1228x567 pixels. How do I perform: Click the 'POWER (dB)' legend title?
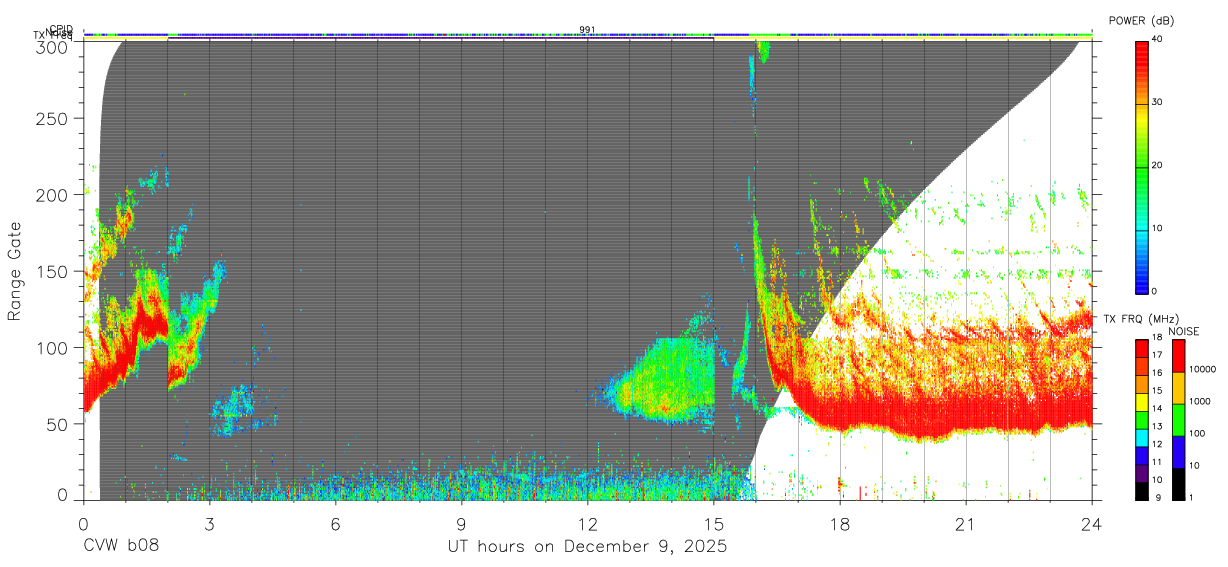pos(1141,20)
